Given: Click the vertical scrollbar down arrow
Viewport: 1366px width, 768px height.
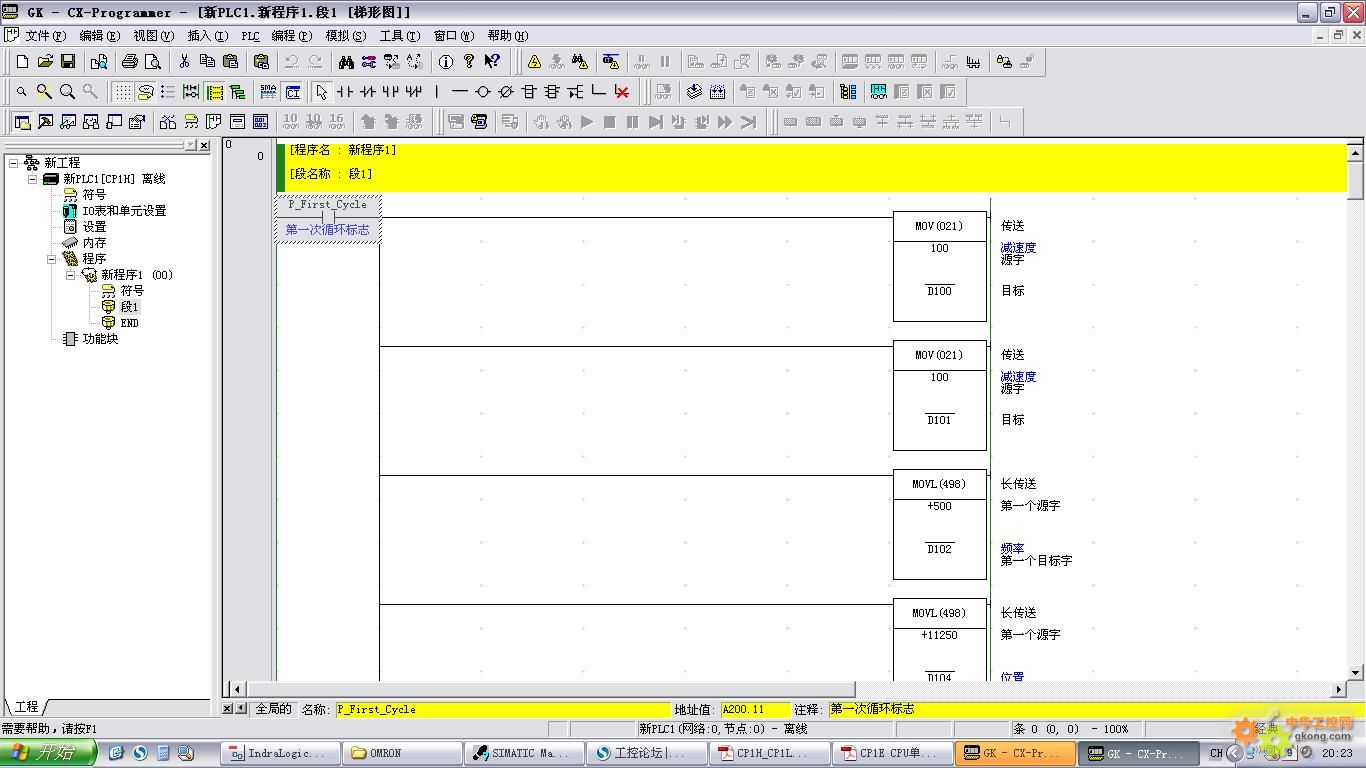Looking at the screenshot, I should pyautogui.click(x=1356, y=673).
